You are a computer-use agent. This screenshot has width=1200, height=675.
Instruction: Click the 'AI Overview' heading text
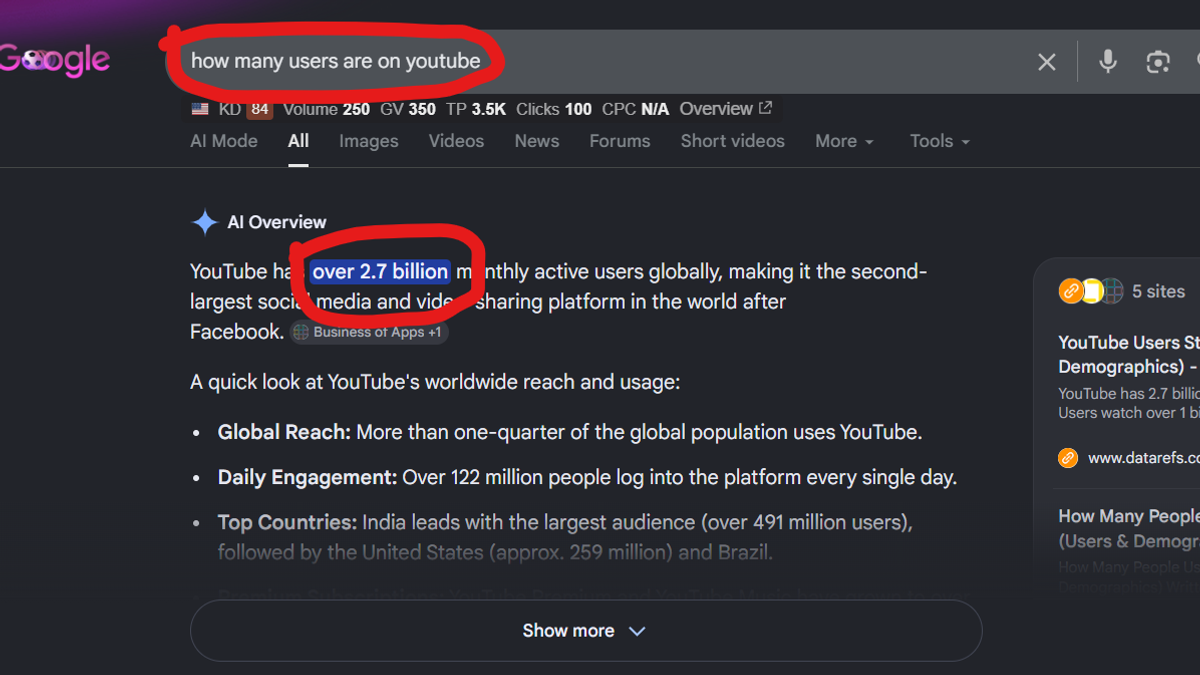(x=277, y=222)
